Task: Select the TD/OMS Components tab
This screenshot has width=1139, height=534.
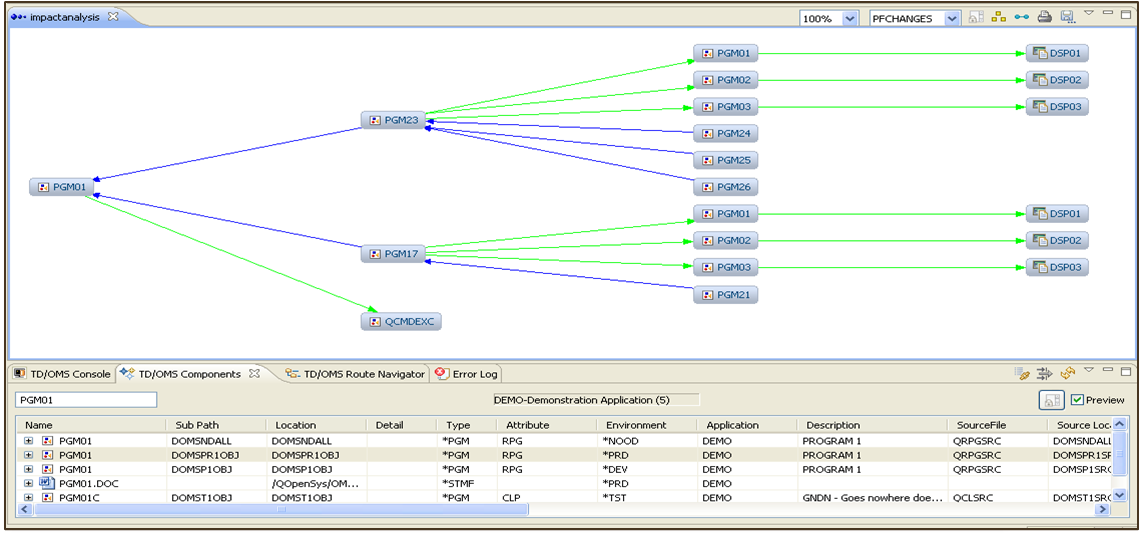Action: pos(189,373)
